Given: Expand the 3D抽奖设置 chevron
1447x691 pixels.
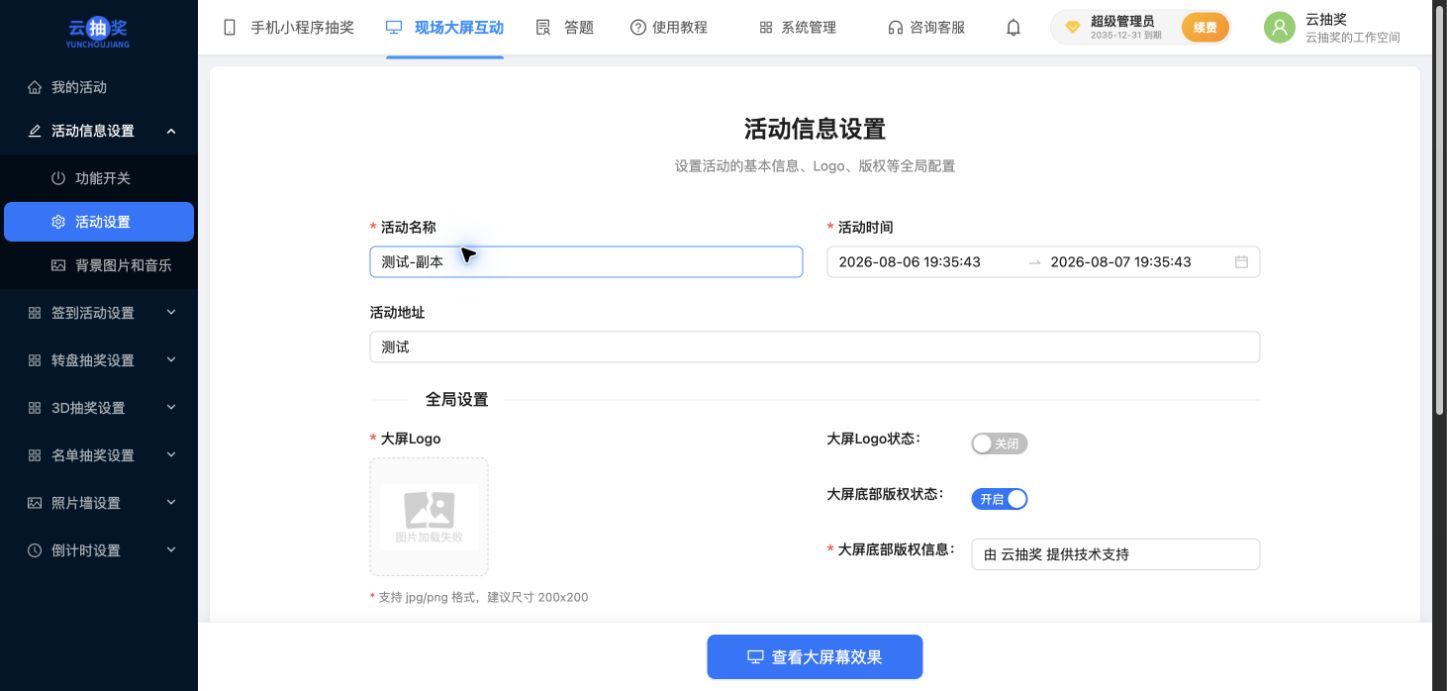Looking at the screenshot, I should click(x=171, y=408).
